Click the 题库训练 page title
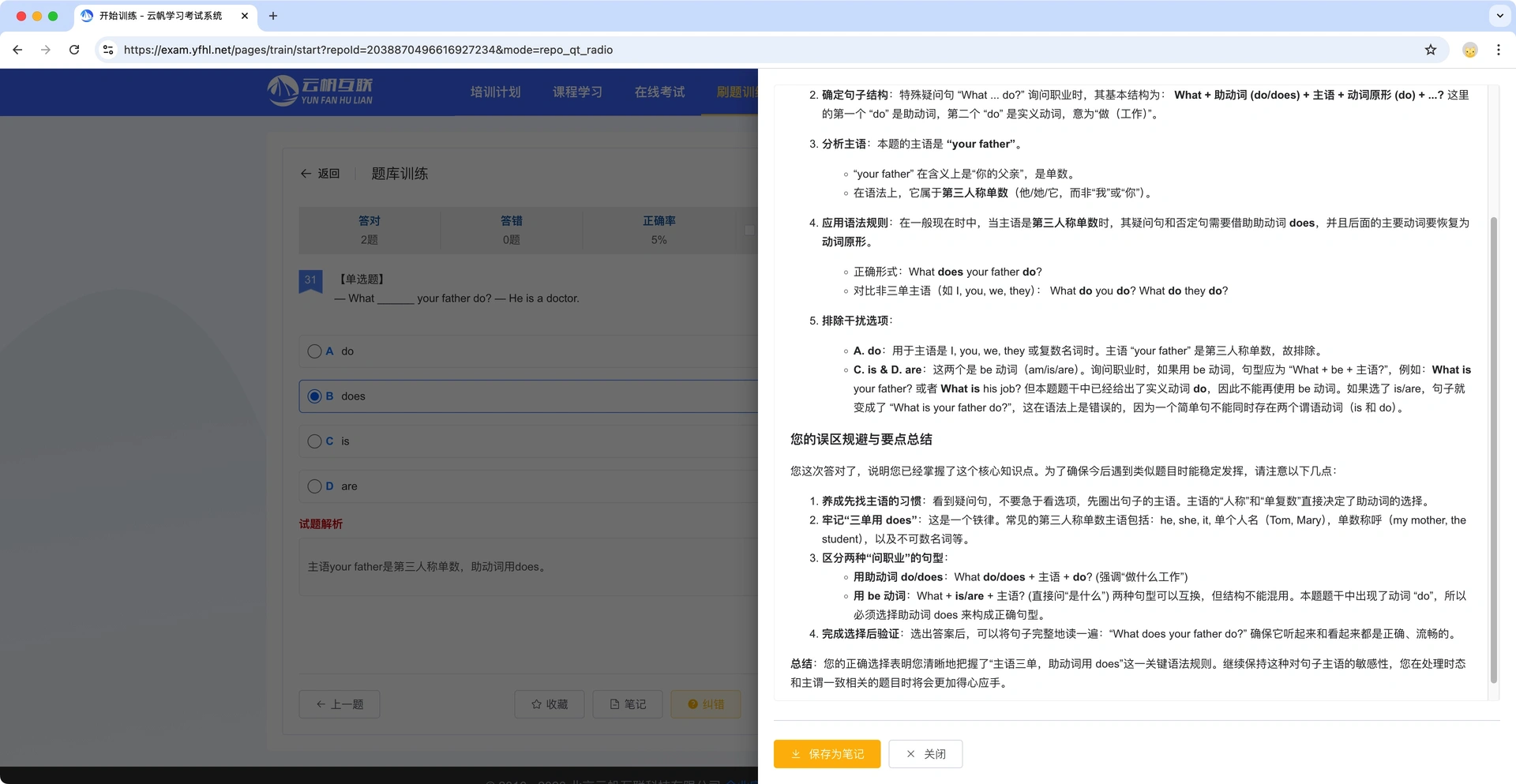The width and height of the screenshot is (1516, 784). click(x=400, y=174)
